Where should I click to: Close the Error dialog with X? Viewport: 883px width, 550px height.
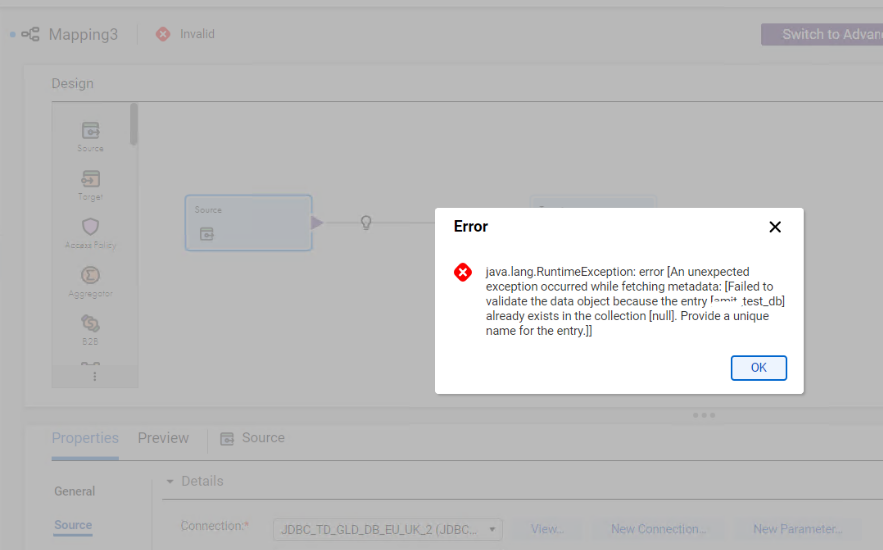(x=775, y=227)
